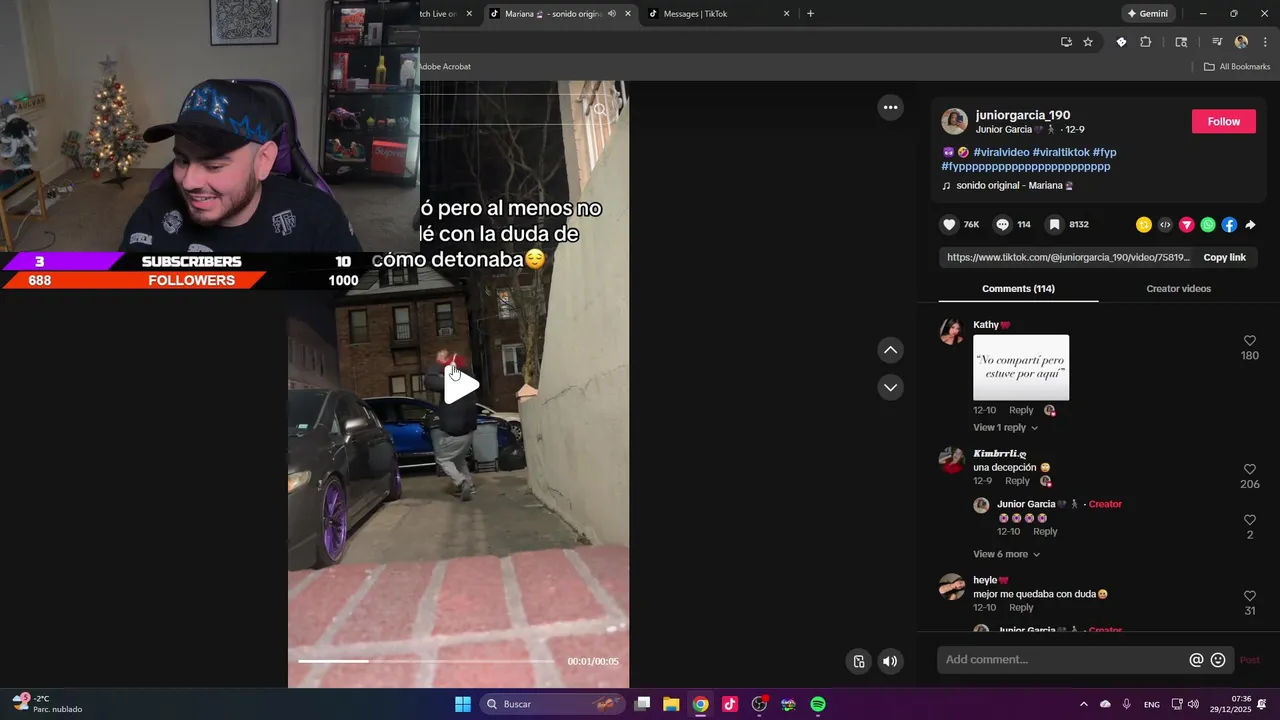Screen dimensions: 1280x720
Task: Show hidden system tray icons
Action: tap(1084, 704)
